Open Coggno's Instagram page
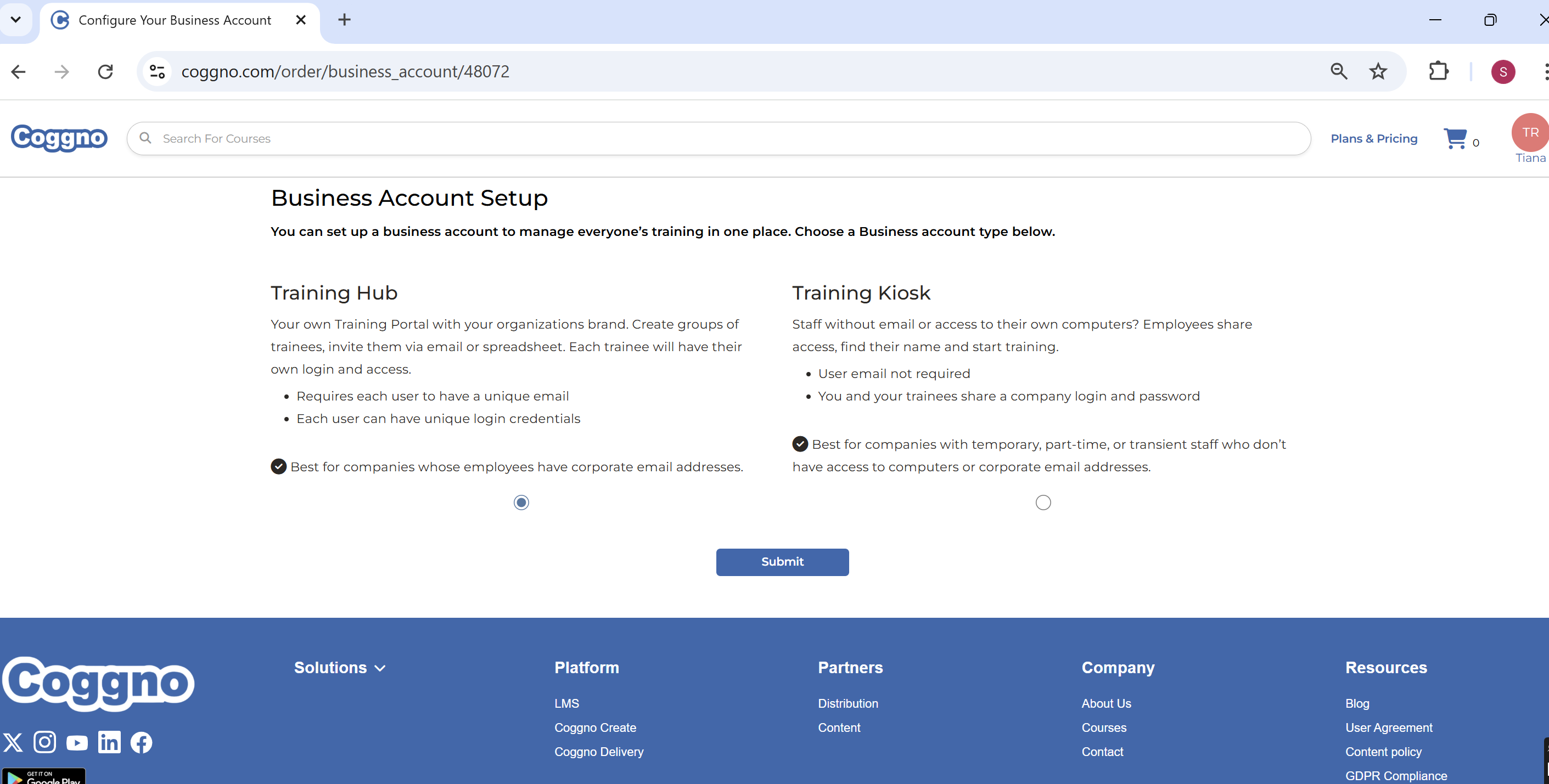This screenshot has height=784, width=1549. pos(44,742)
